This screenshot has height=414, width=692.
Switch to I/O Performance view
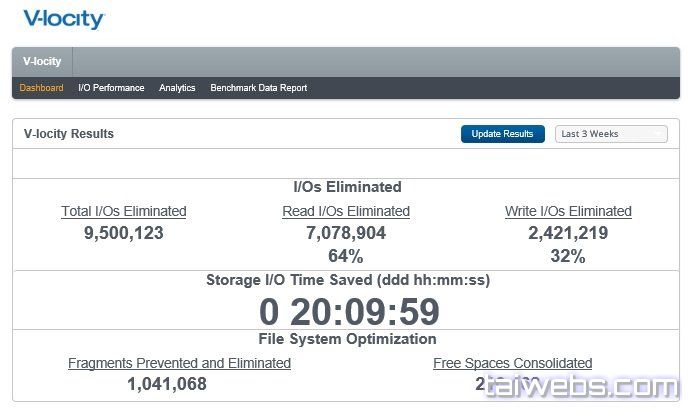(111, 88)
